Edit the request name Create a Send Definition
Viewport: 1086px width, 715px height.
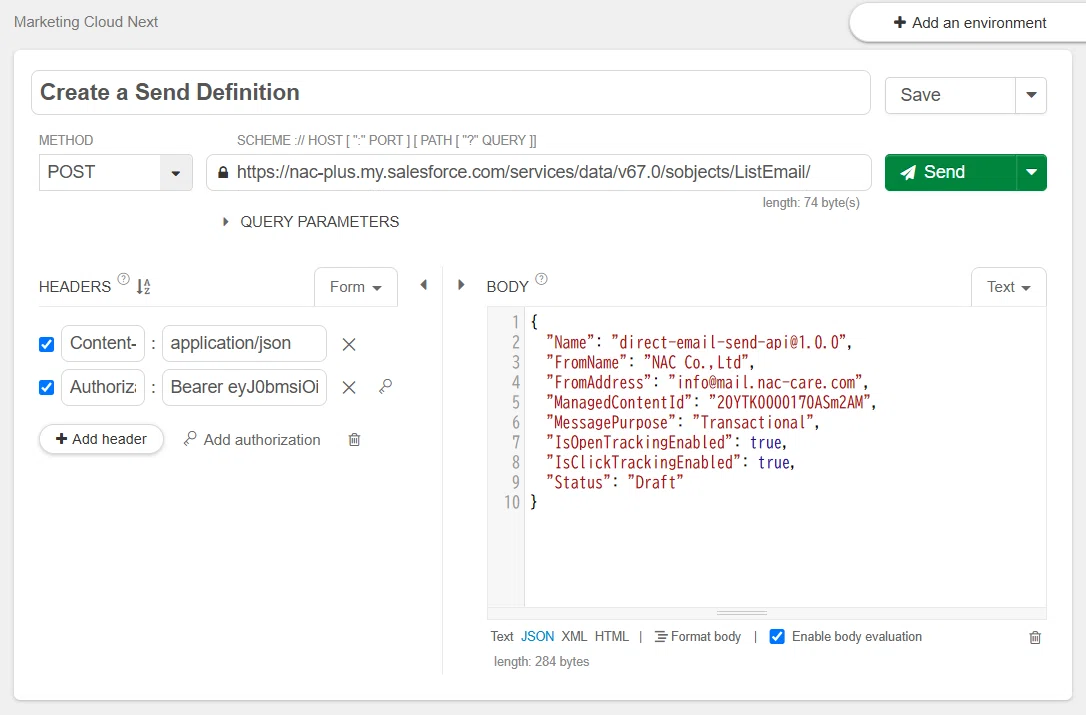(451, 92)
